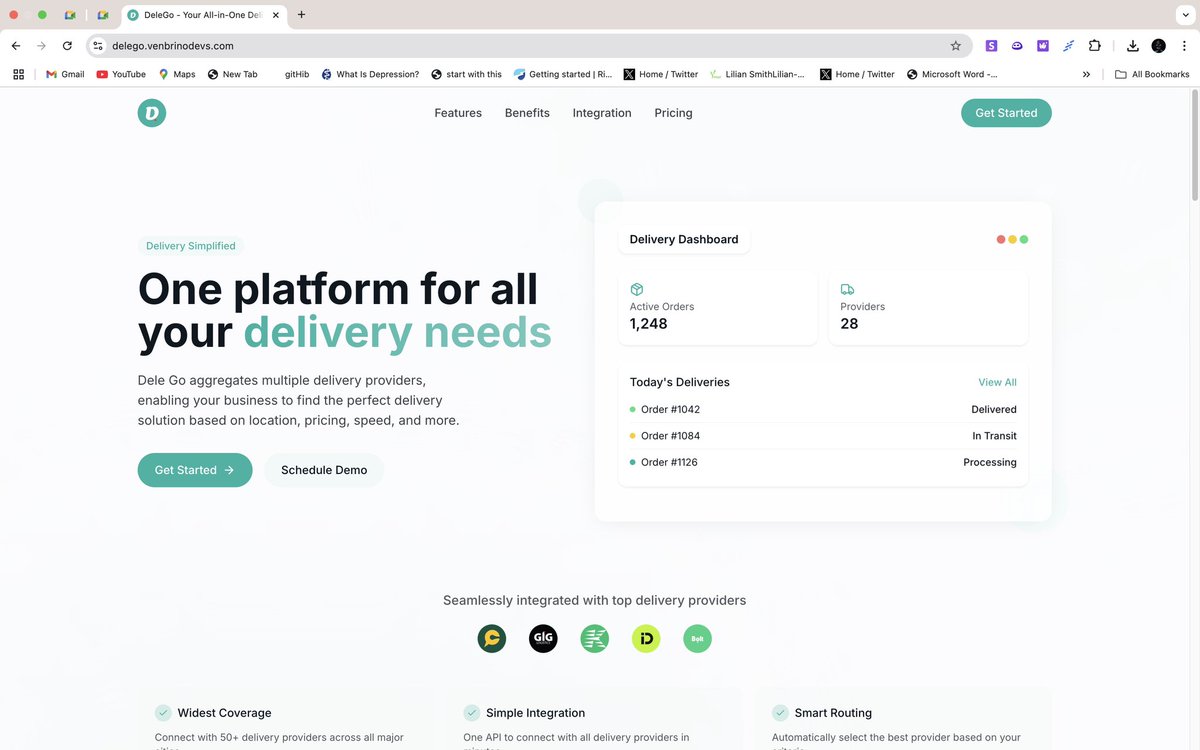Open the Chrome profile avatar
The height and width of the screenshot is (750, 1200).
(x=1158, y=46)
